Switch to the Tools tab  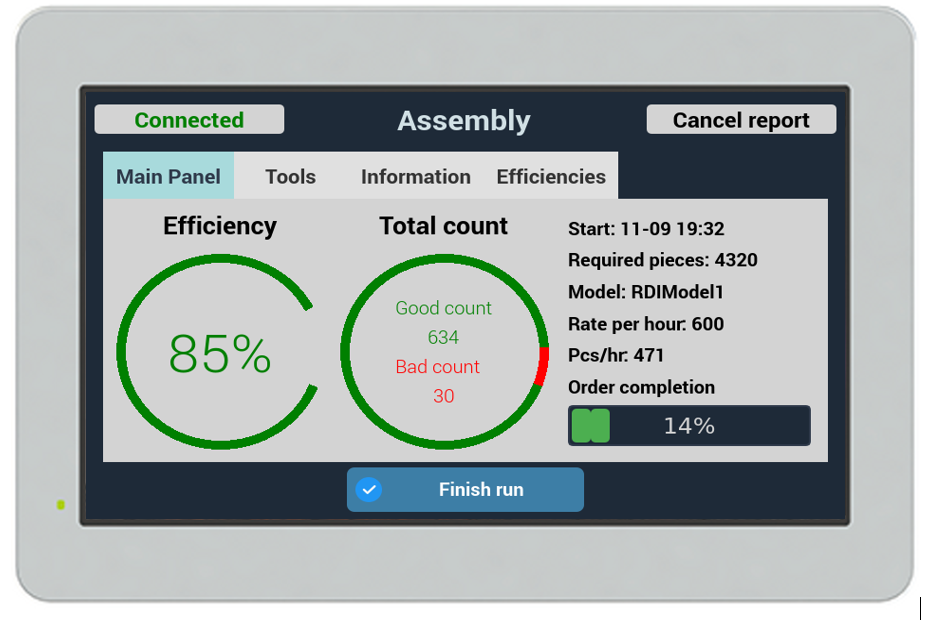click(x=290, y=177)
